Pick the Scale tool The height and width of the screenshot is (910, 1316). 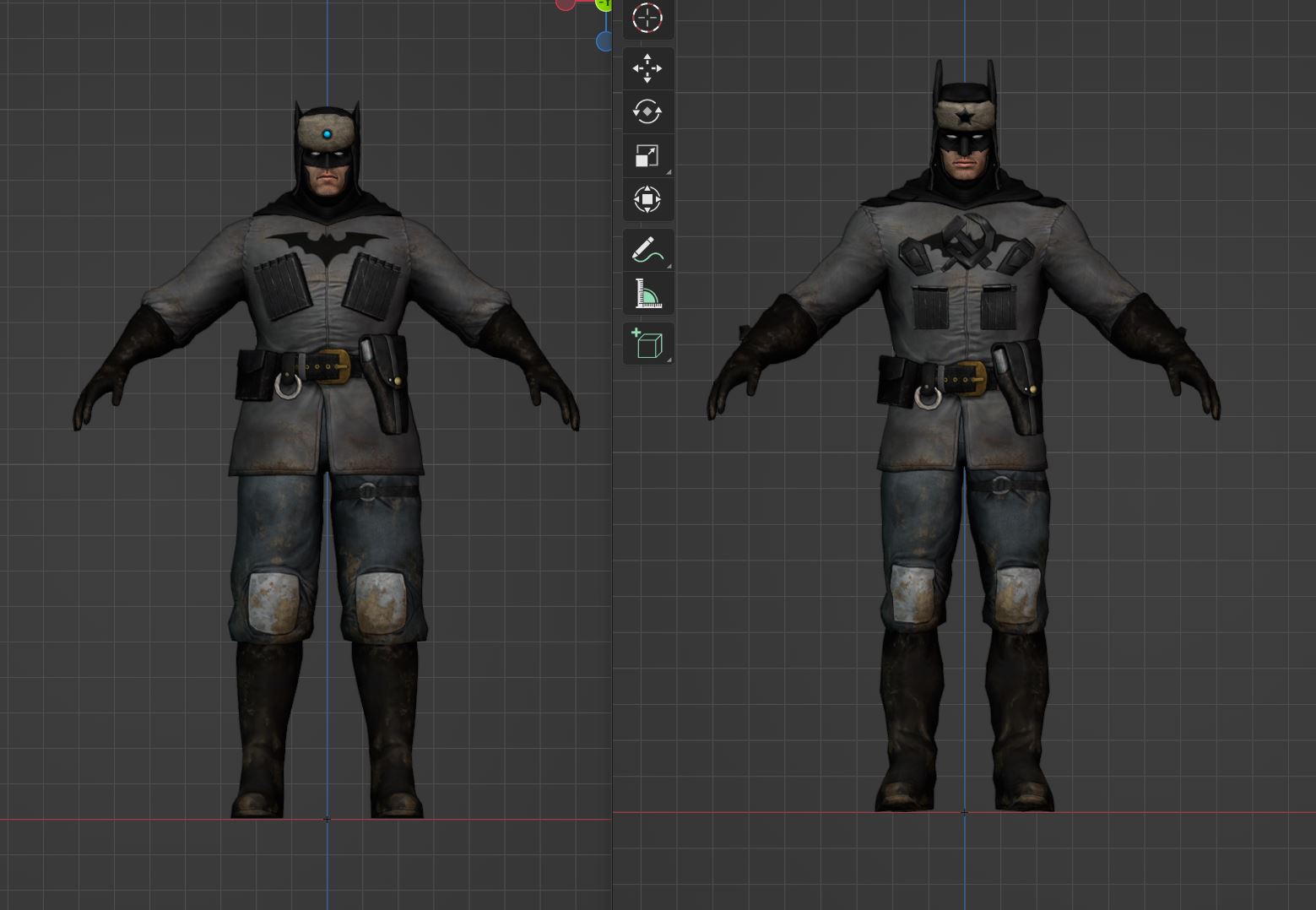pos(647,156)
